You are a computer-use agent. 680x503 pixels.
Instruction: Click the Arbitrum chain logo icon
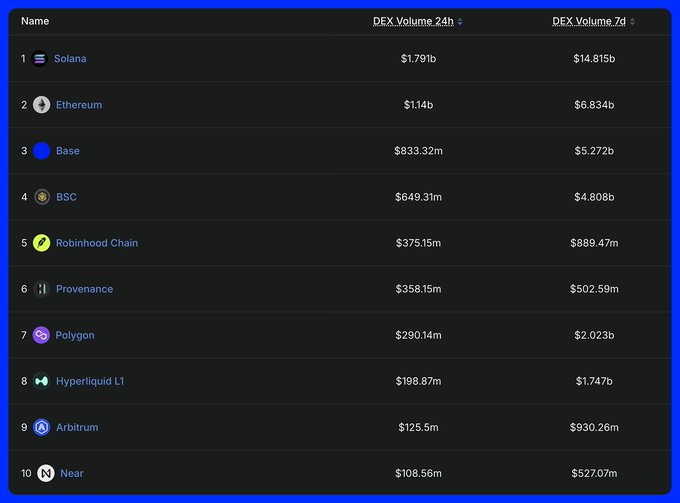point(42,427)
